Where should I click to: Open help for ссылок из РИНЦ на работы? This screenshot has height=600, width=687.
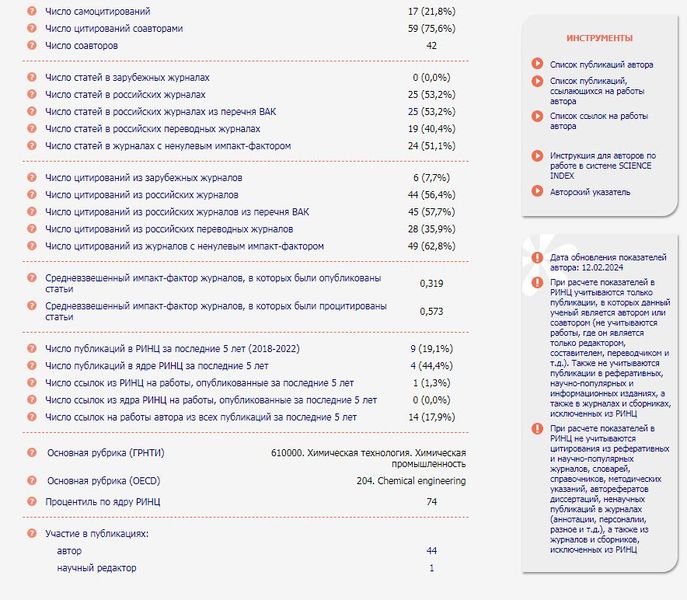click(x=32, y=383)
